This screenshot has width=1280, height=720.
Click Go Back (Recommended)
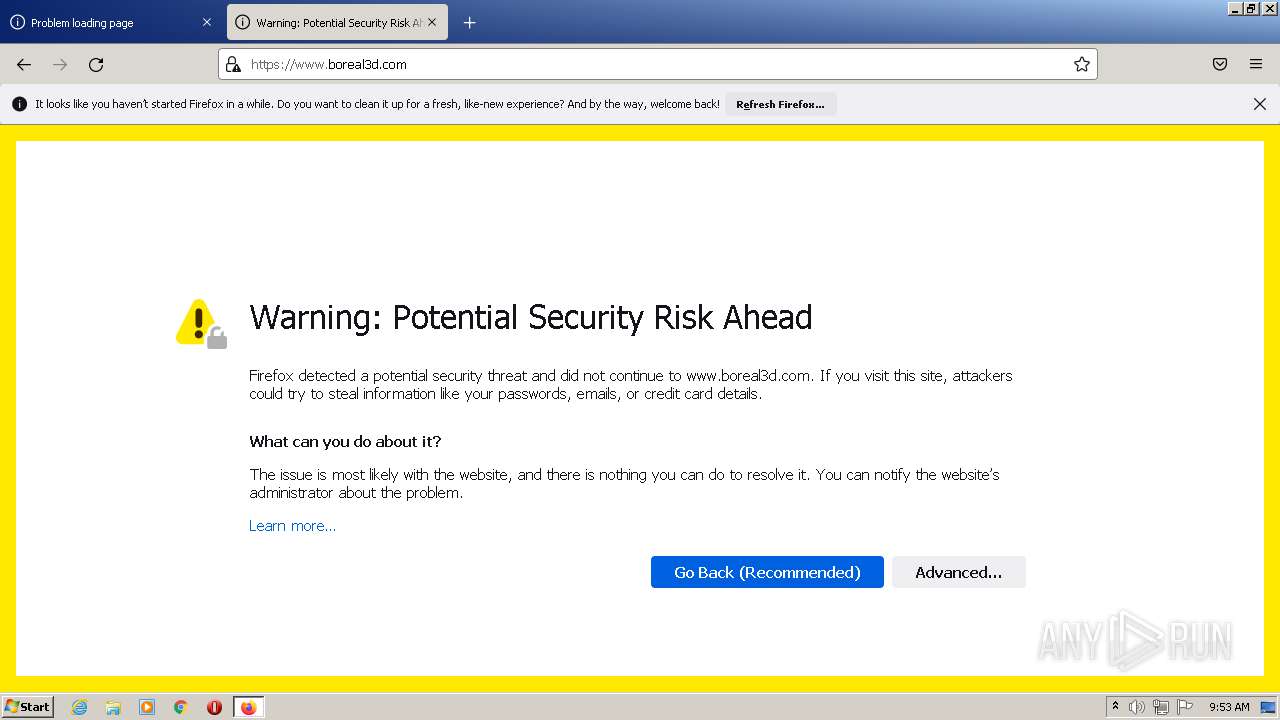click(x=767, y=572)
